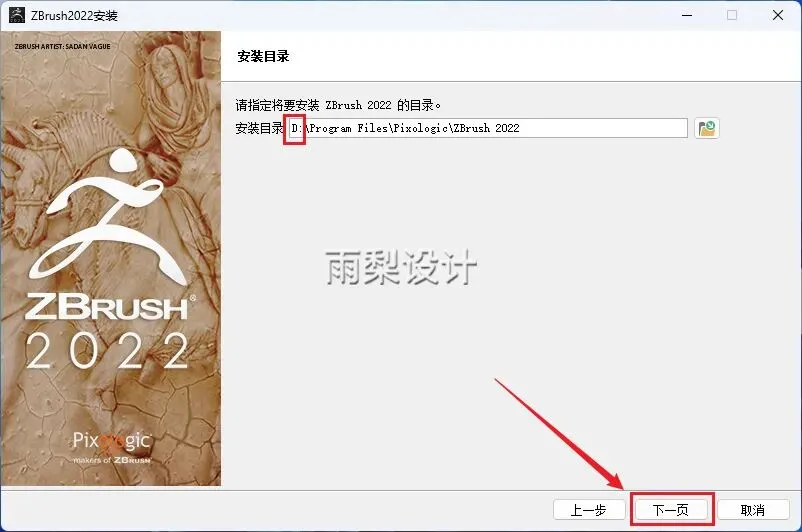The width and height of the screenshot is (802, 532).
Task: Click the ZBrush 2022 artwork banner image
Action: tap(111, 258)
